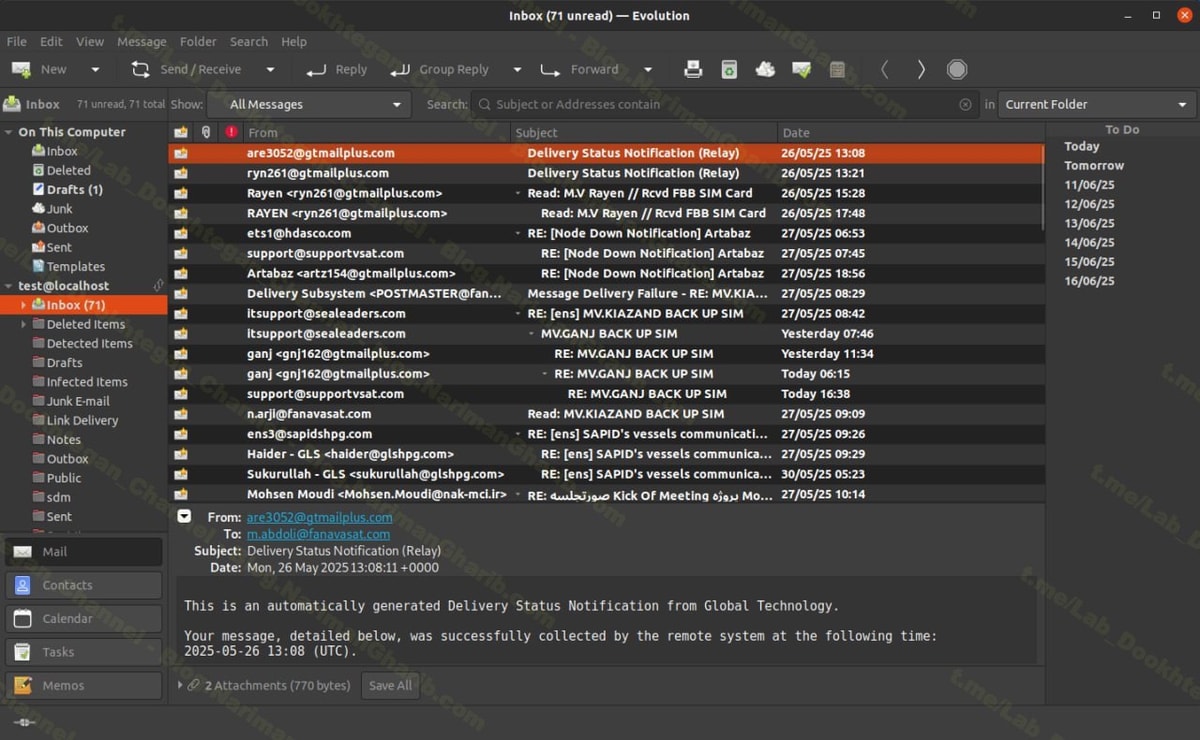Viewport: 1200px width, 740px height.
Task: Click the Archive toolbar icon
Action: pyautogui.click(x=837, y=69)
